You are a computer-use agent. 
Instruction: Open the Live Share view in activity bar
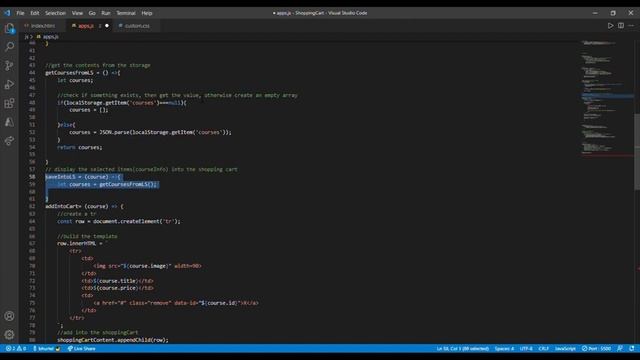point(9,141)
